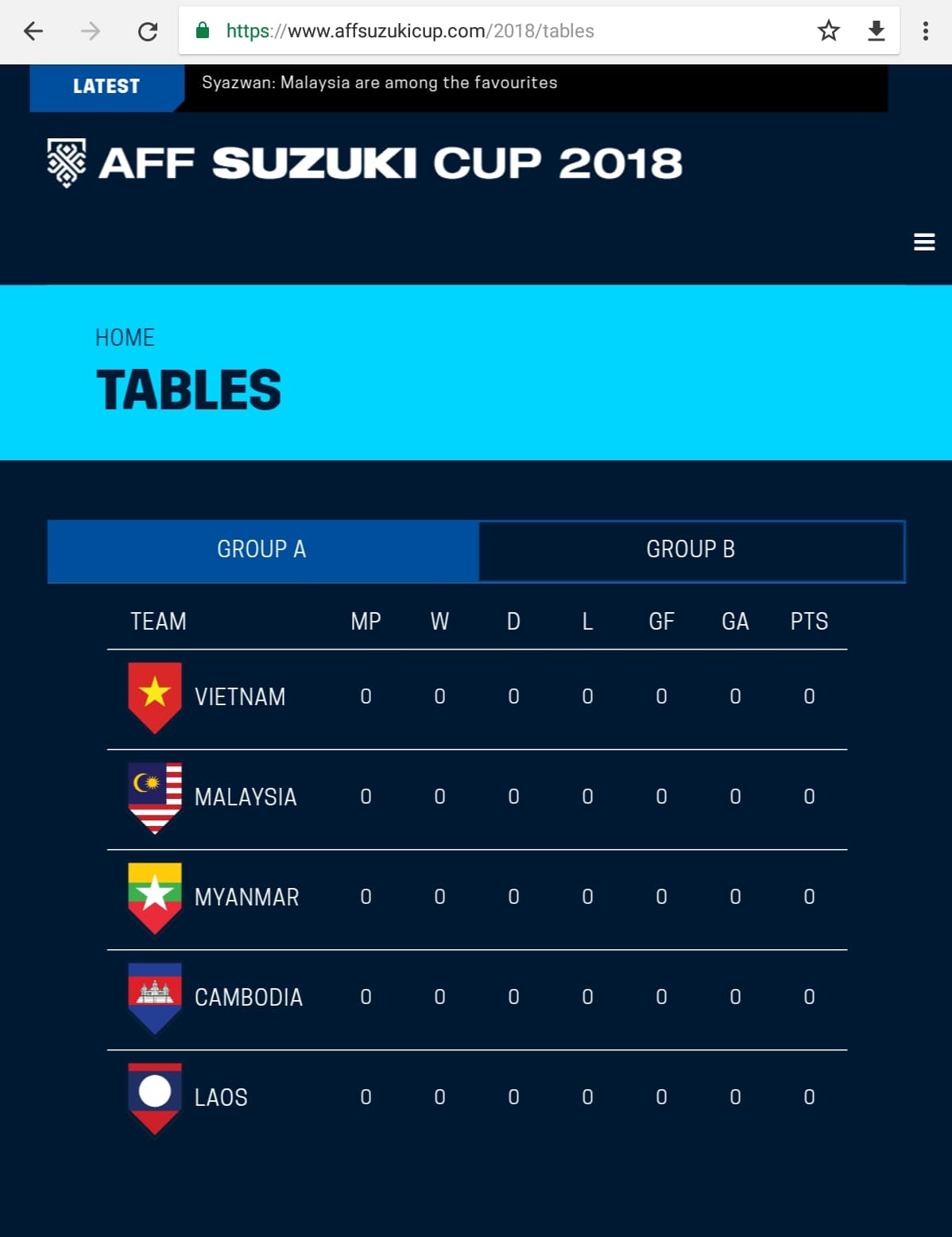Click the download icon in address bar
Screen dimensions: 952x1237
tap(877, 31)
